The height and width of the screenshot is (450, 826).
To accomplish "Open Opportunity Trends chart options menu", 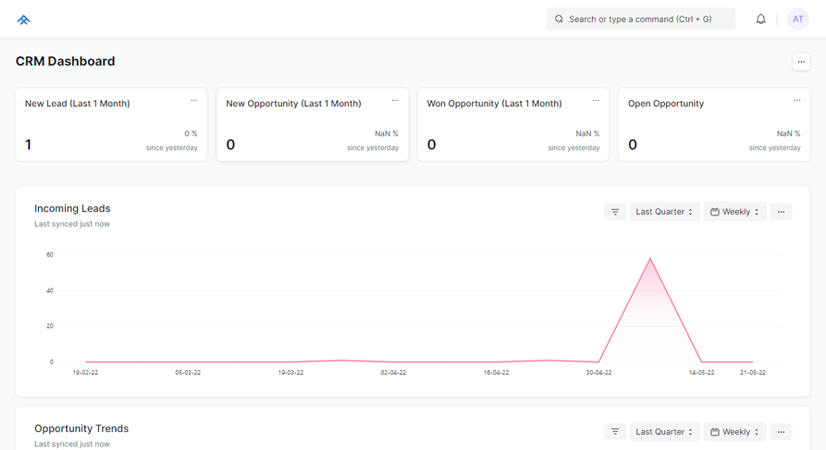I will [x=781, y=432].
